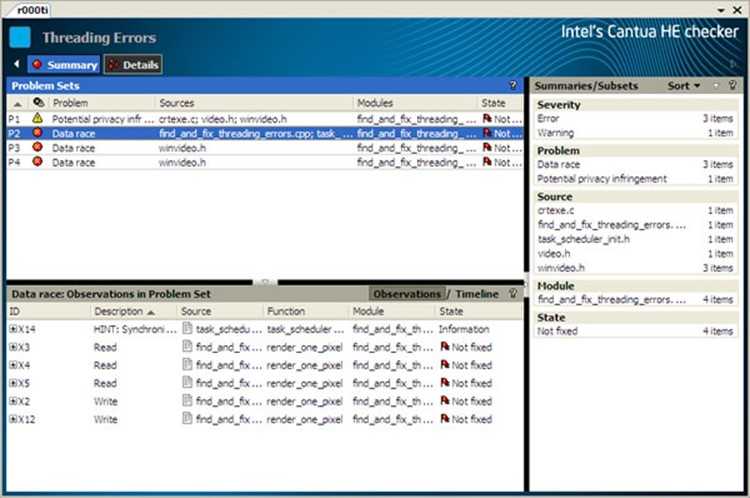750x498 pixels.
Task: Filter by State 'Not fixed' 4 items
Action: 635,331
